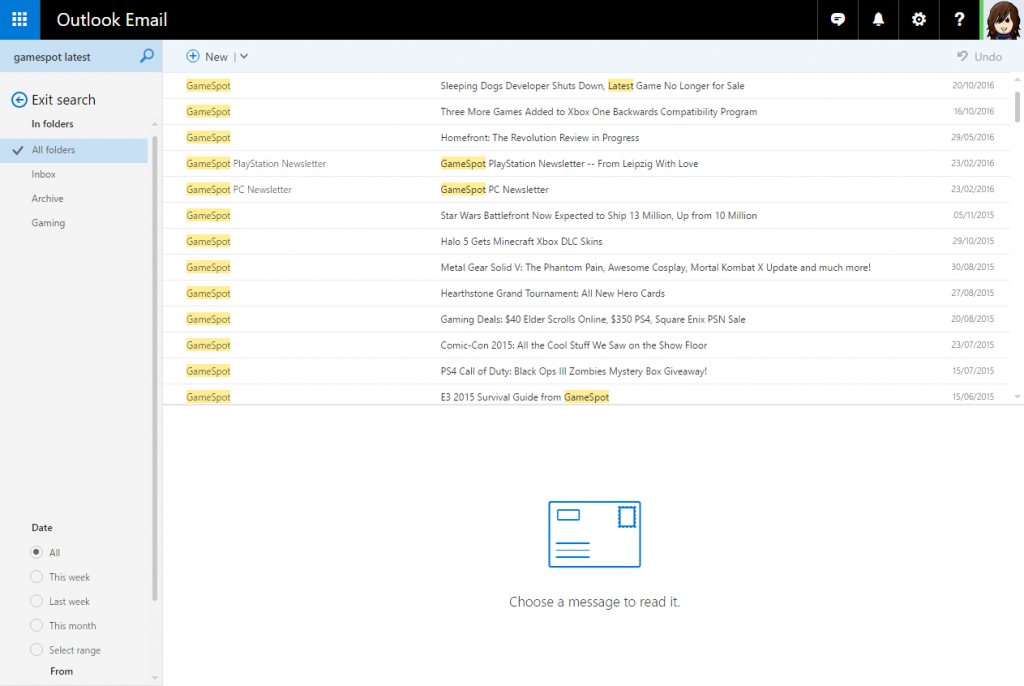The height and width of the screenshot is (686, 1024).
Task: Click the plus icon beside New
Action: pyautogui.click(x=193, y=56)
